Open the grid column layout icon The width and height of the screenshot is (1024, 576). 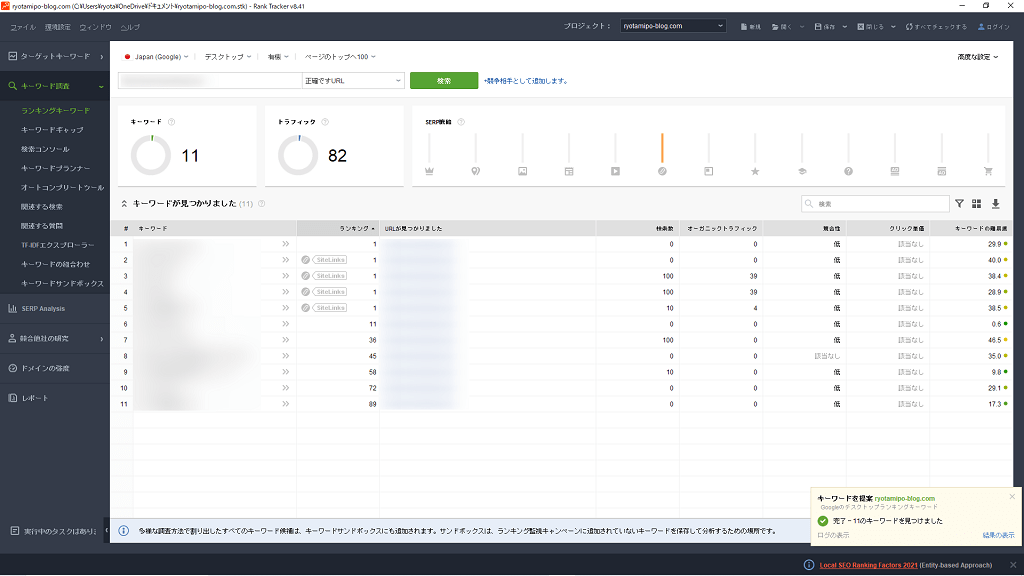click(977, 204)
